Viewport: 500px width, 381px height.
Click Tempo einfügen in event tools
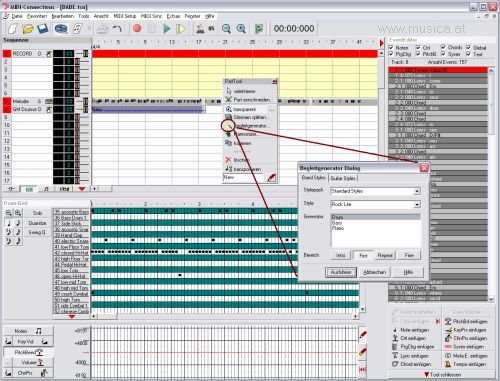466,364
